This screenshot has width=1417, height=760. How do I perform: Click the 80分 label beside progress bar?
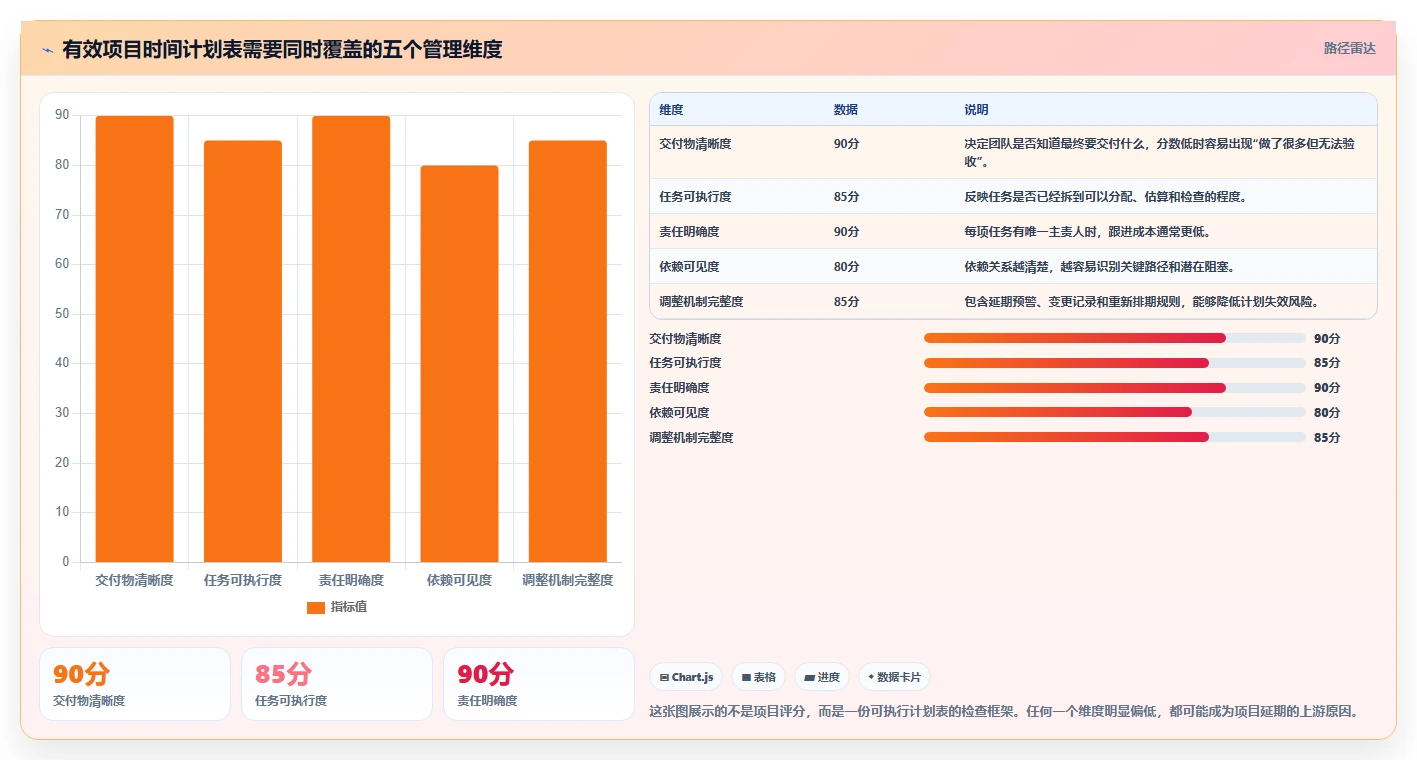[1327, 412]
